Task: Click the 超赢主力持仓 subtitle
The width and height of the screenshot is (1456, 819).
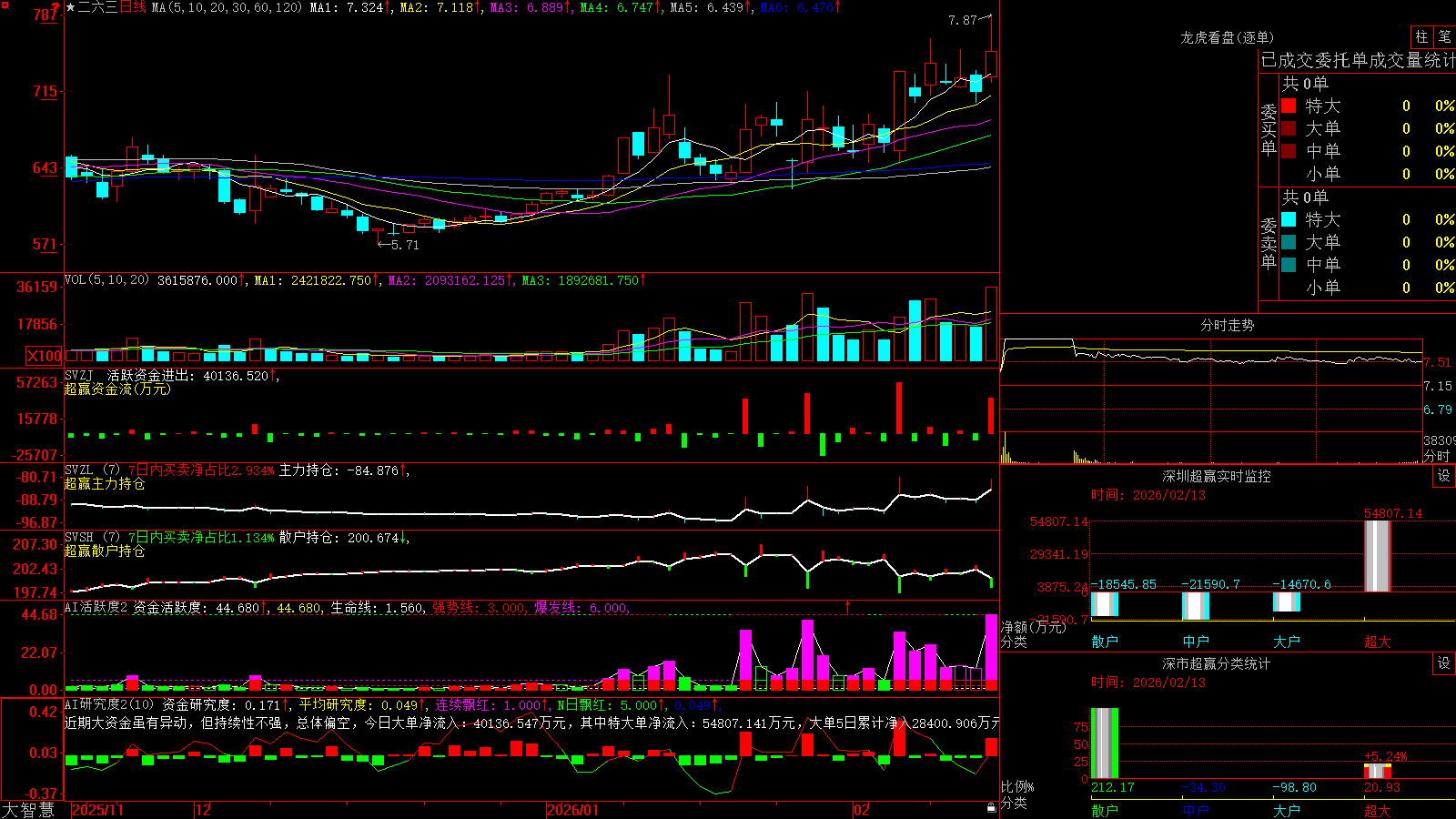Action: click(x=105, y=483)
